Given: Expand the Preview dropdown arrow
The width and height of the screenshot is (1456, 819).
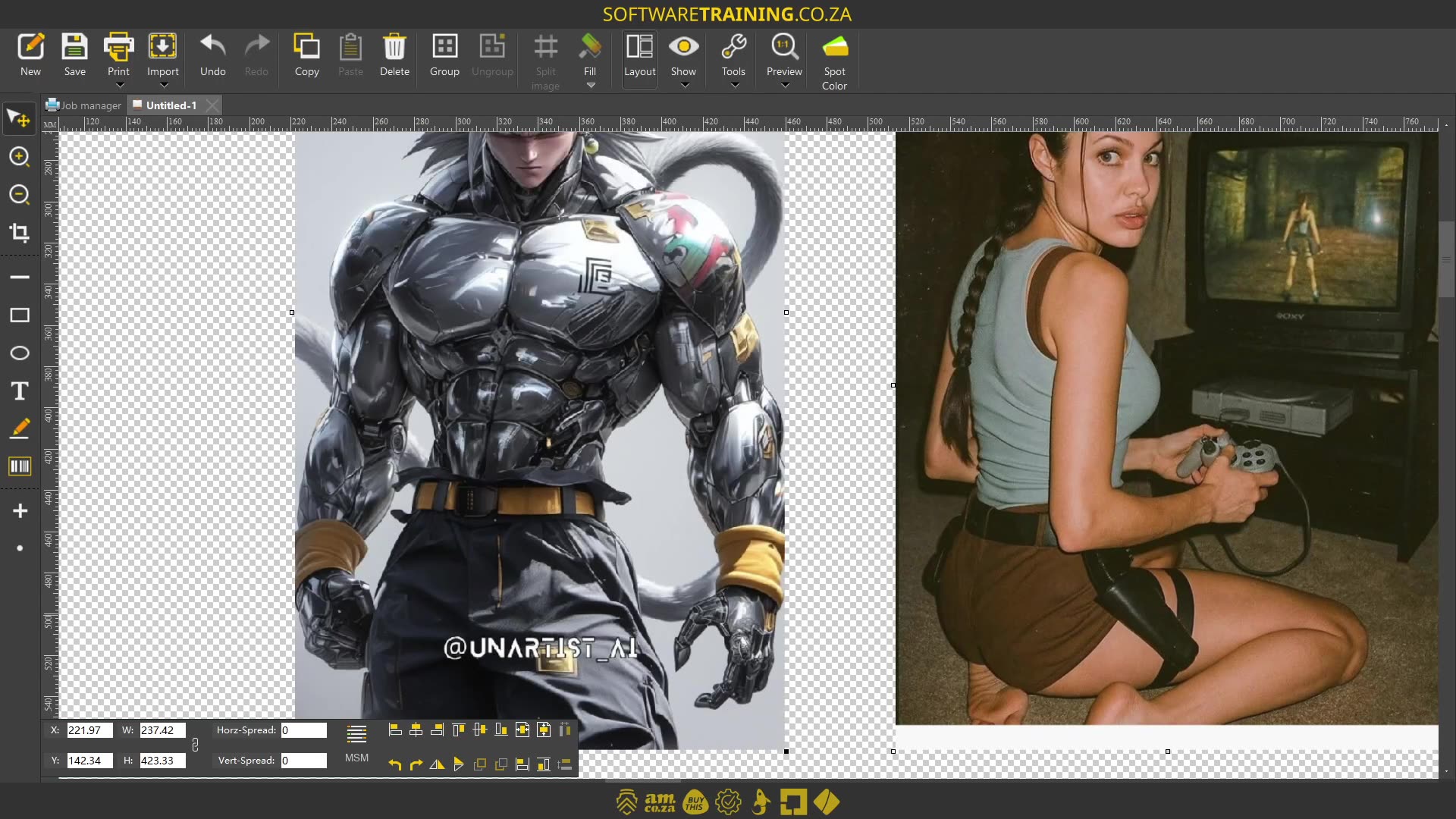Looking at the screenshot, I should point(785,85).
